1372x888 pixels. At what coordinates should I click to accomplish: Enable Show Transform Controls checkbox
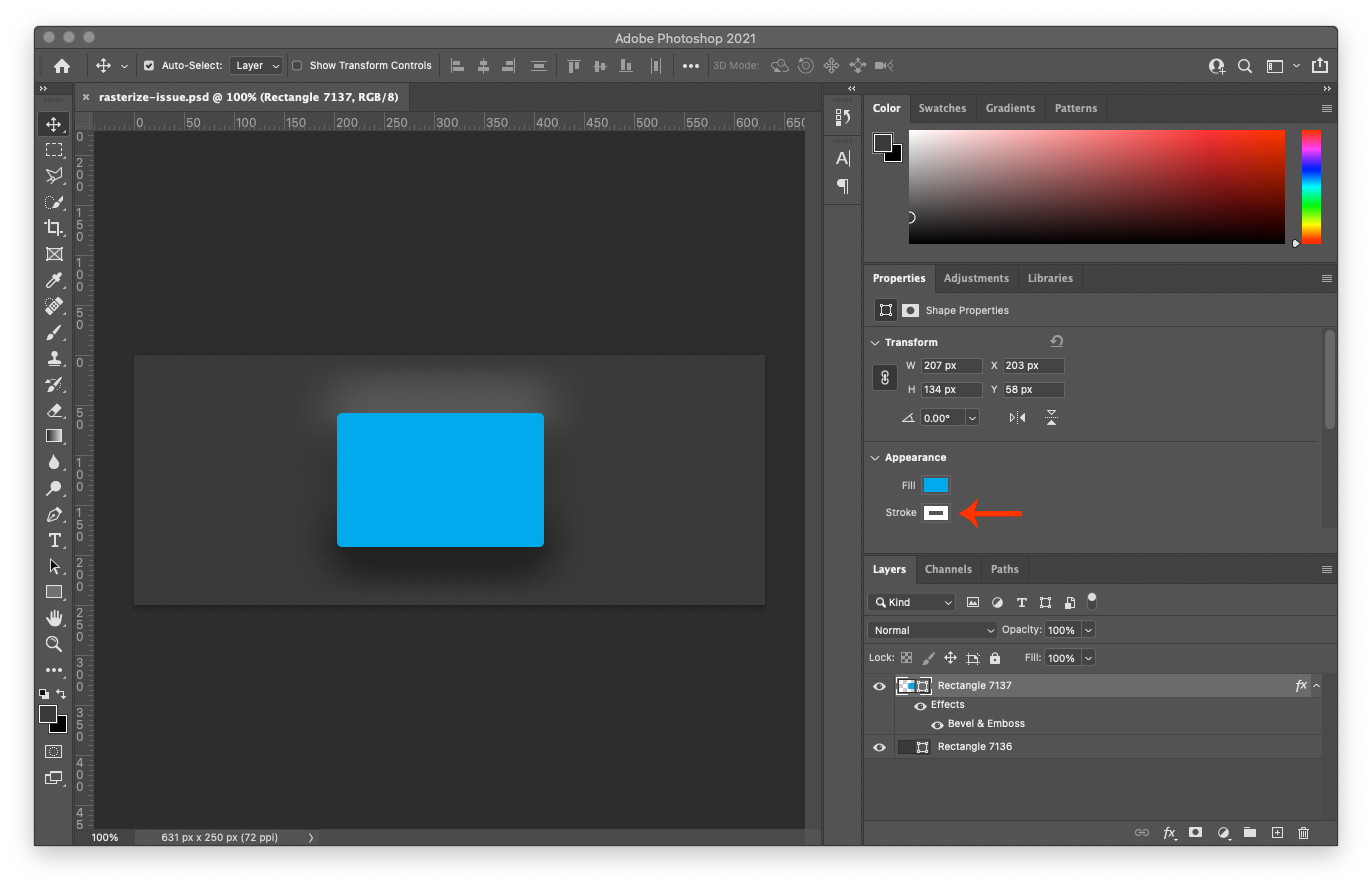coord(297,66)
